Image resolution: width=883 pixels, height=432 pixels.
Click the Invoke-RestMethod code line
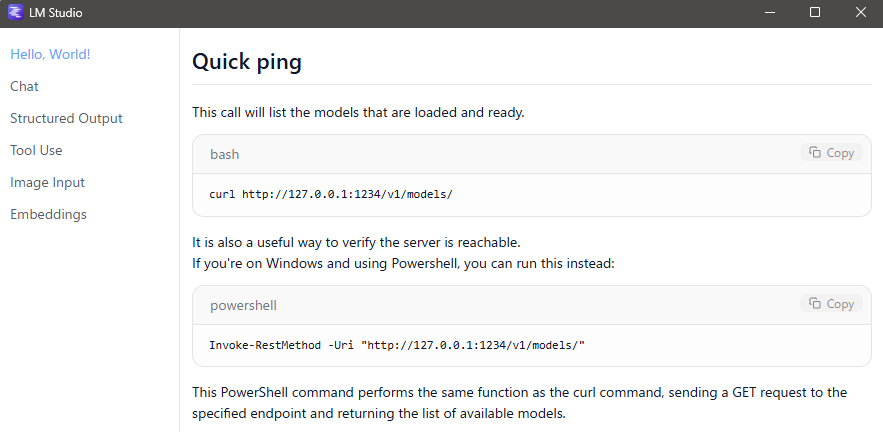(x=396, y=345)
